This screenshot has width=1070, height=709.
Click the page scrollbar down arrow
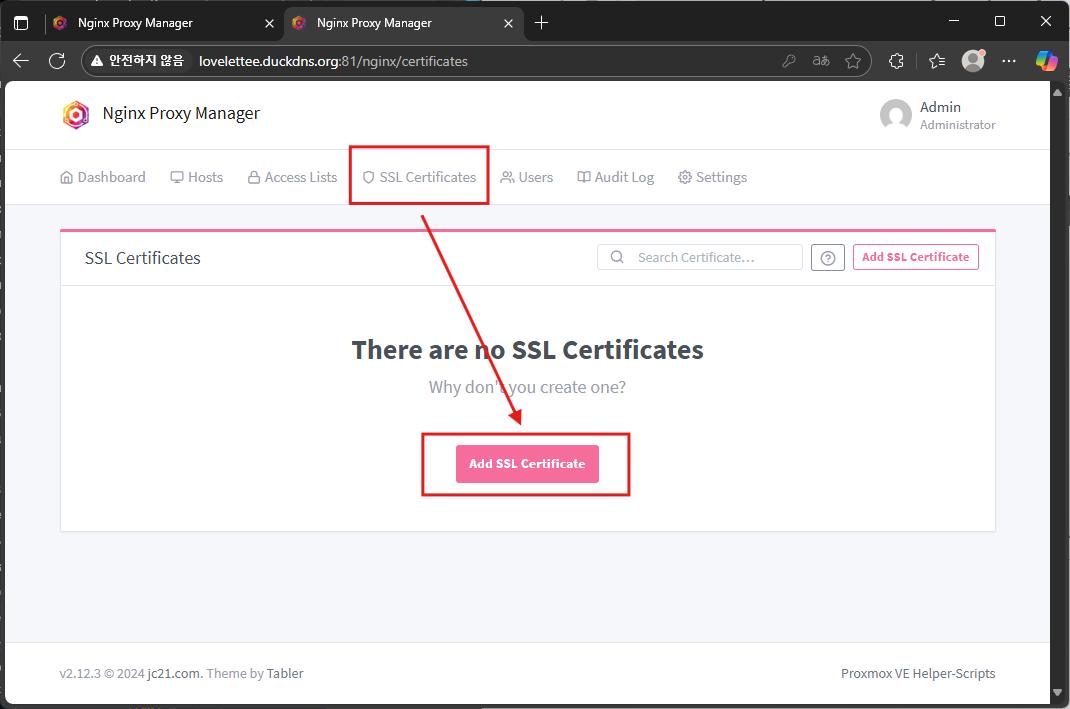coord(1058,693)
